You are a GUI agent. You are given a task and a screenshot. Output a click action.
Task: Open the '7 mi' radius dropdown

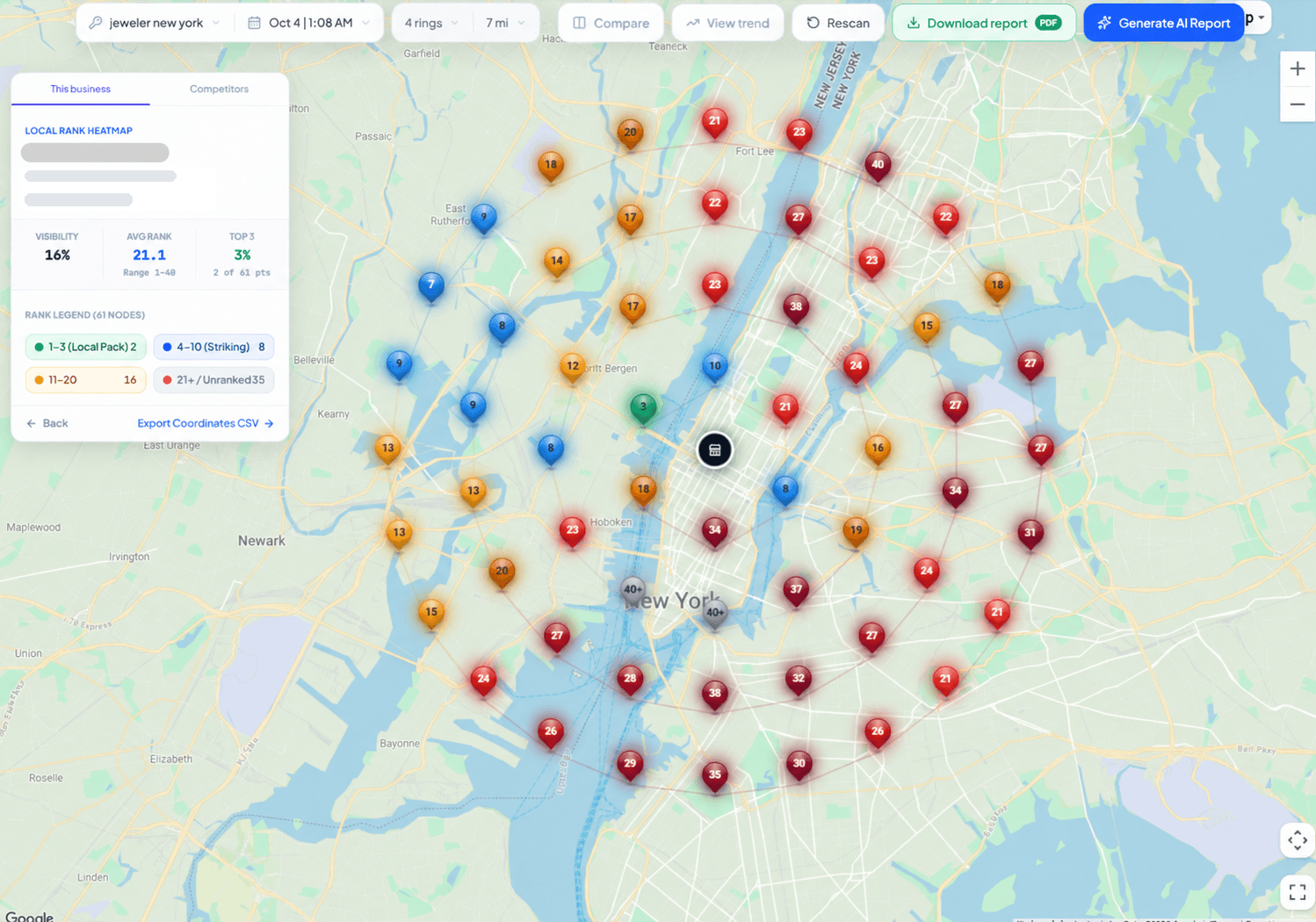coord(505,23)
